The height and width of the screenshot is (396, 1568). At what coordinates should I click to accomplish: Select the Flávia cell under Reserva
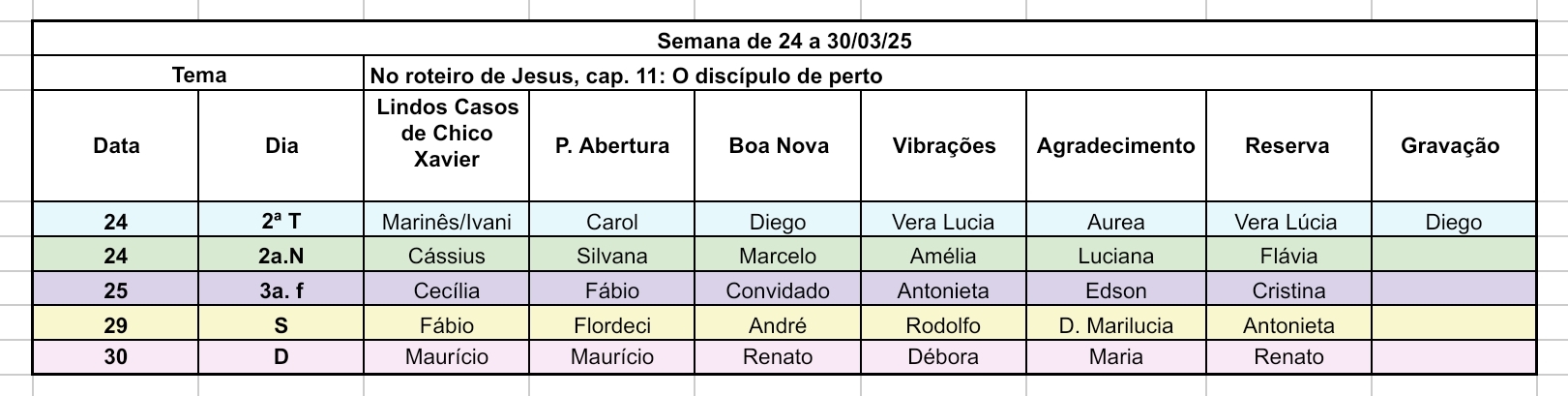[x=1288, y=256]
